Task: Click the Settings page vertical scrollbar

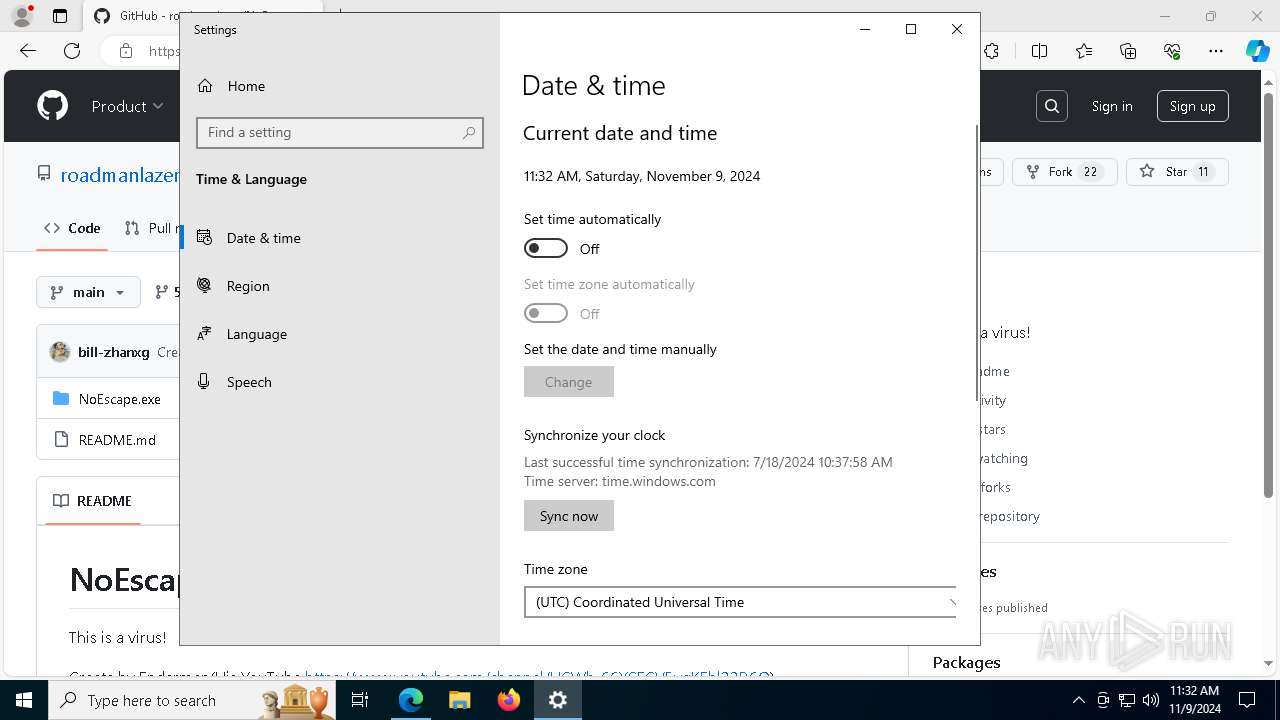Action: click(977, 262)
